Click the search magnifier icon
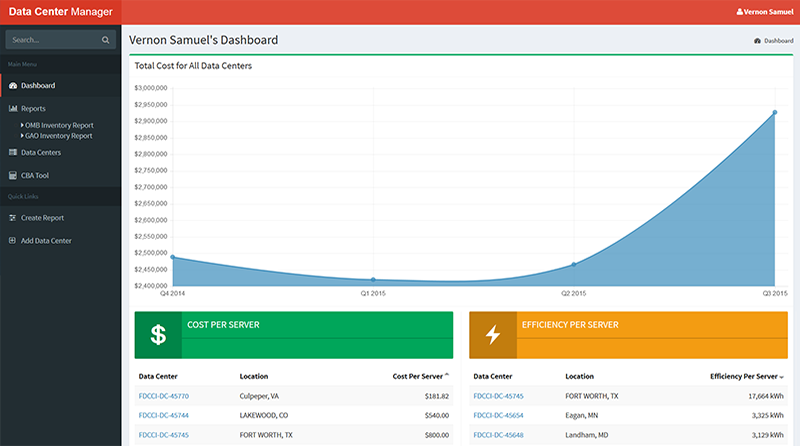Image resolution: width=800 pixels, height=446 pixels. (105, 40)
